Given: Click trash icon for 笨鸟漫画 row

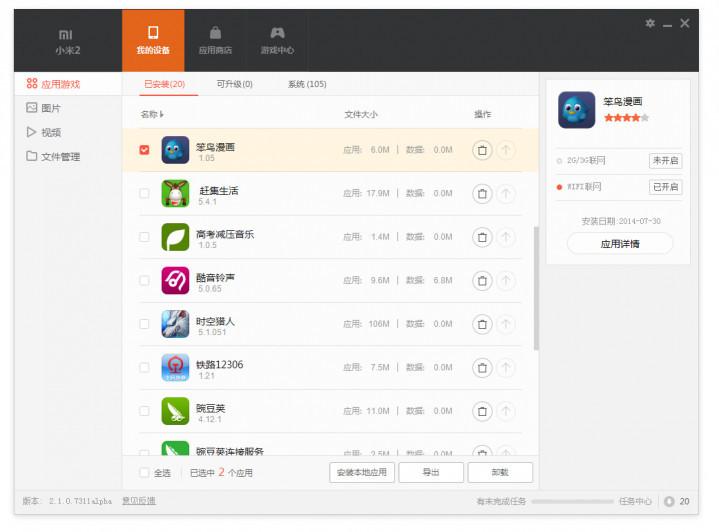Looking at the screenshot, I should click(x=482, y=150).
